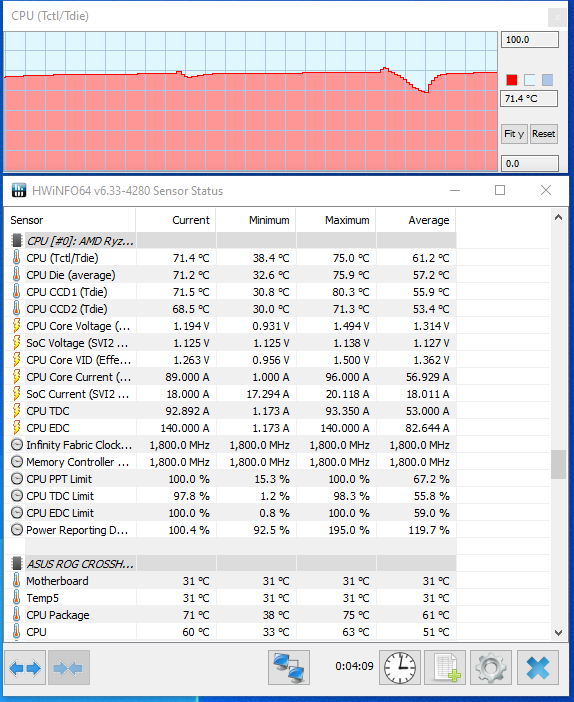Click the Minimum column header
Image resolution: width=574 pixels, height=702 pixels.
point(256,220)
